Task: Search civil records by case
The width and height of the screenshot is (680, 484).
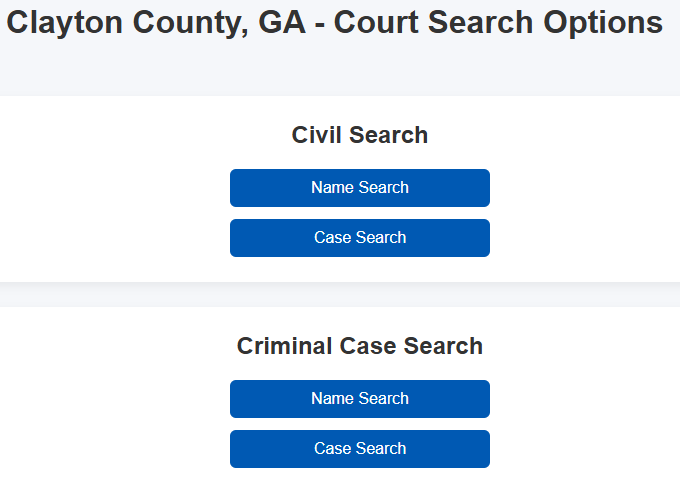Action: coord(360,238)
